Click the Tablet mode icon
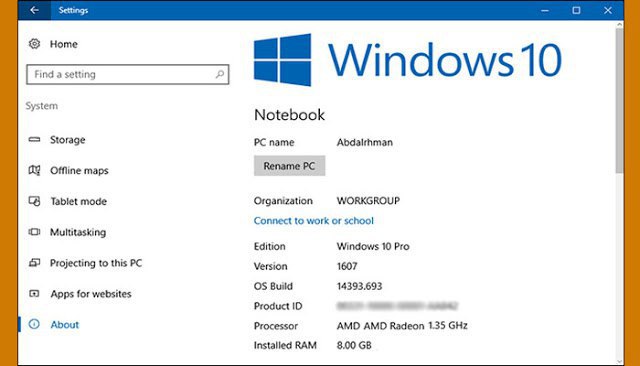Image resolution: width=640 pixels, height=366 pixels. pyautogui.click(x=34, y=201)
